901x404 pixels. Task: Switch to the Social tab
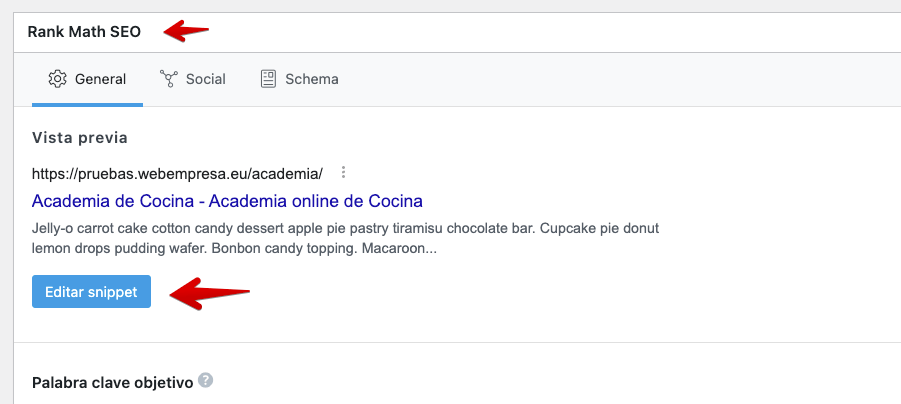click(192, 79)
